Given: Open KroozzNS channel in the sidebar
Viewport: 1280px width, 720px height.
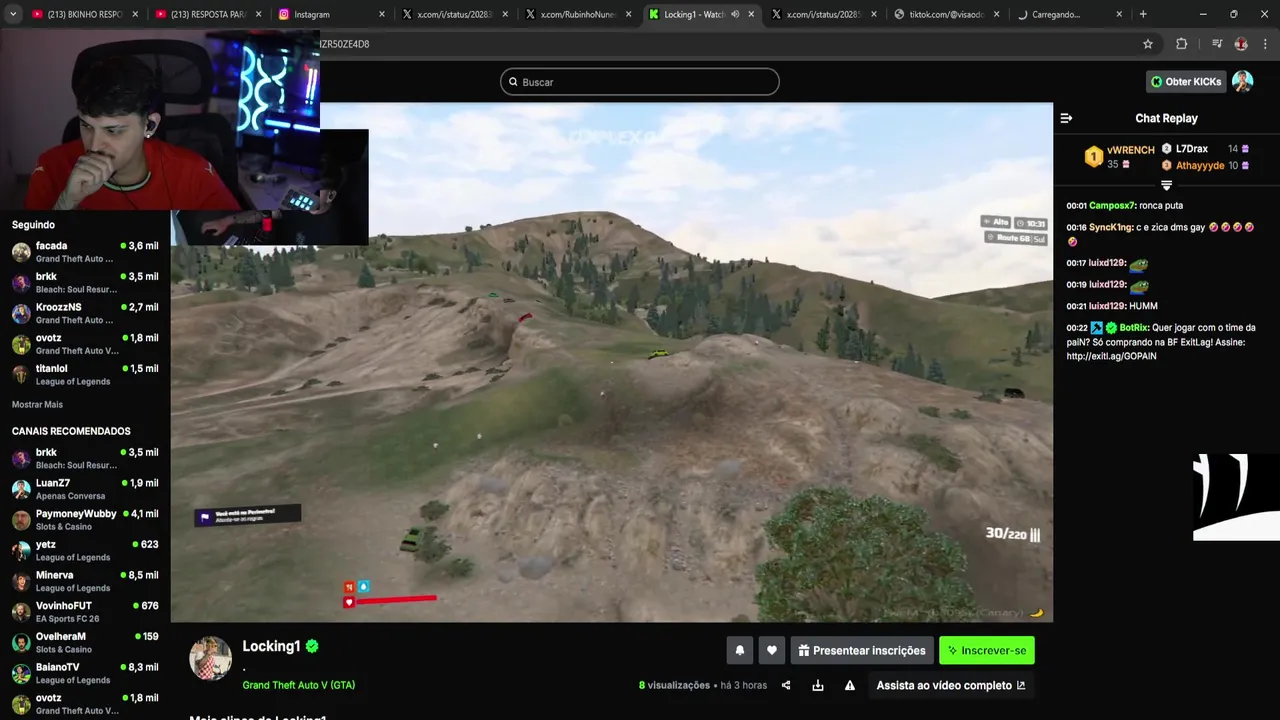Looking at the screenshot, I should [85, 313].
